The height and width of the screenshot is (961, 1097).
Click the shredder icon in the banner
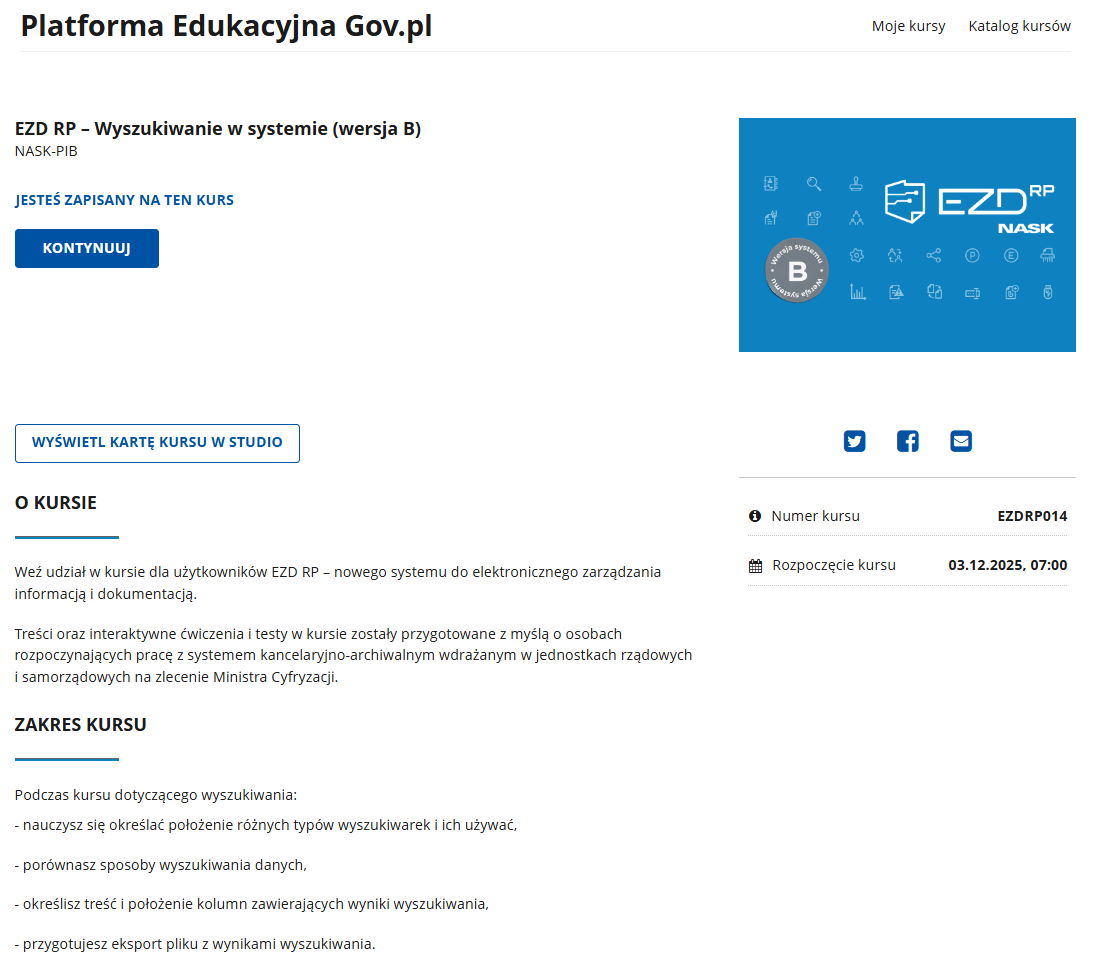point(1047,255)
